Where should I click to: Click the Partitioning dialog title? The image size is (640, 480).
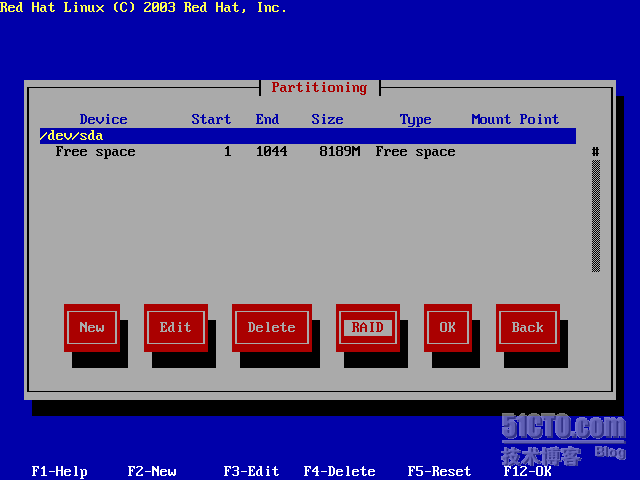click(x=320, y=88)
